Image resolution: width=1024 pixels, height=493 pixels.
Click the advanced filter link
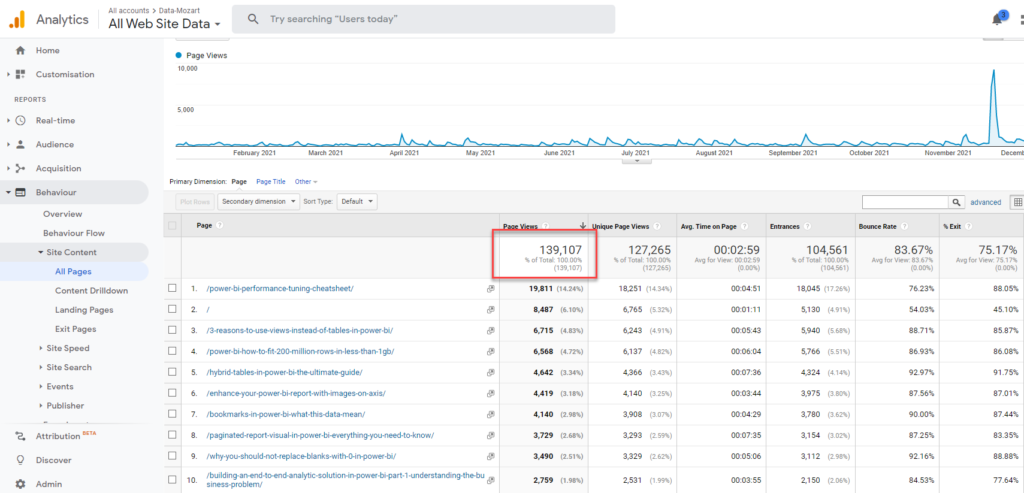(x=985, y=202)
